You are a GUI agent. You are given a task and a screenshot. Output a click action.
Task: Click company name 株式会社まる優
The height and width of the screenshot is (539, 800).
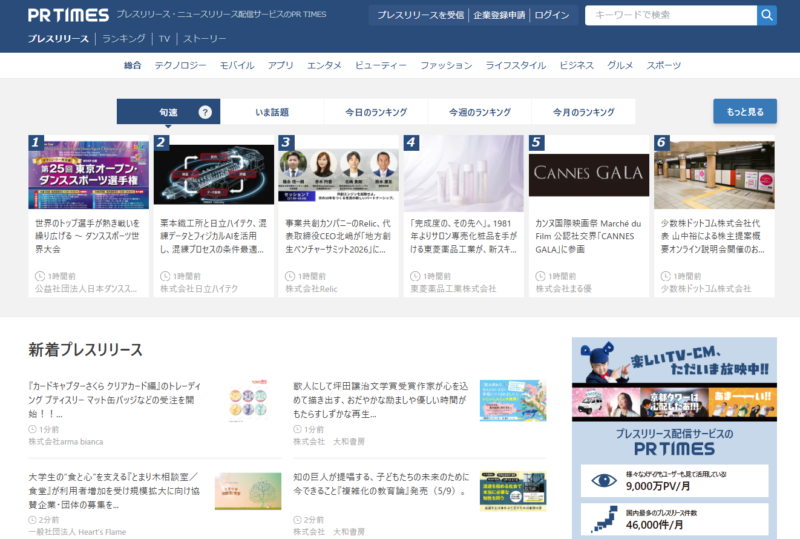[x=563, y=289]
